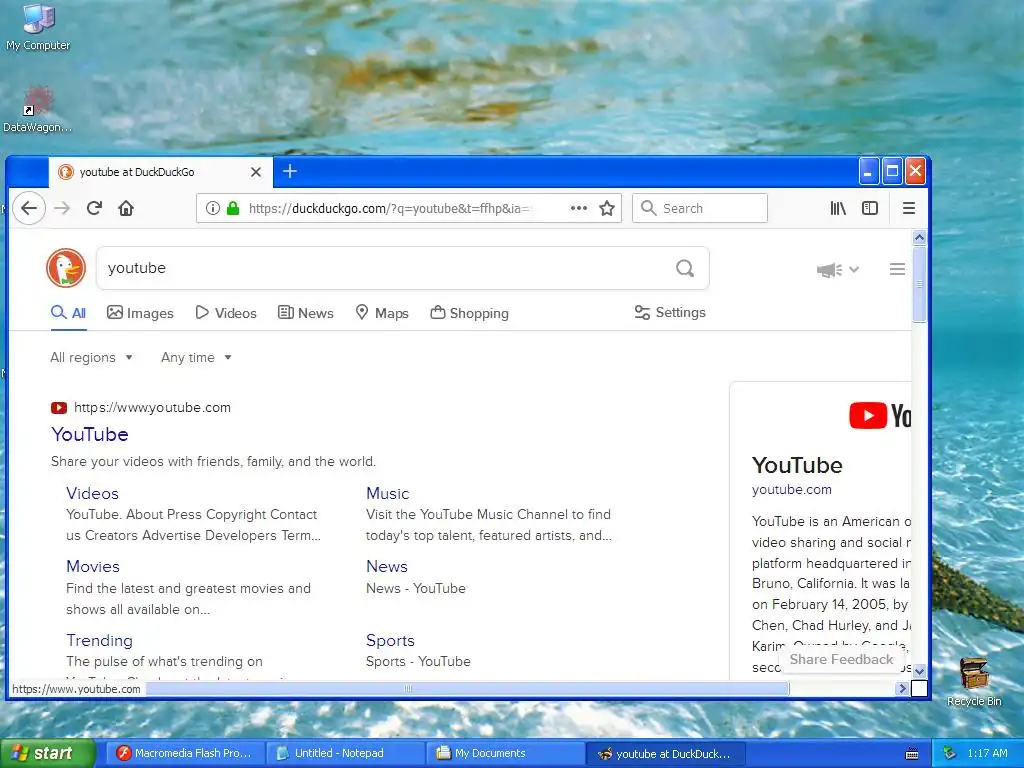This screenshot has width=1024, height=768.
Task: Select the Maps search tab
Action: click(x=382, y=313)
